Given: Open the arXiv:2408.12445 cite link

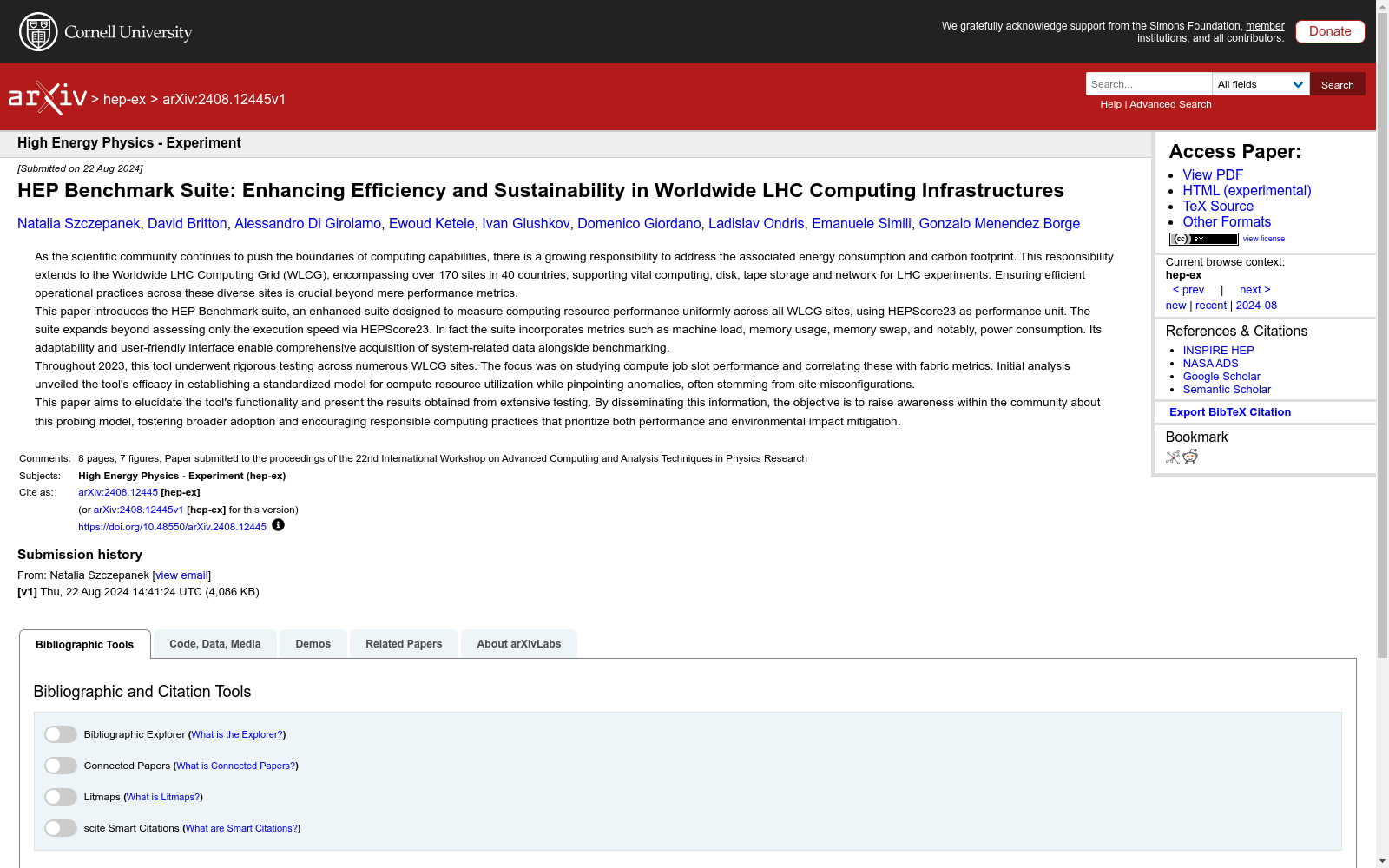Looking at the screenshot, I should point(118,492).
